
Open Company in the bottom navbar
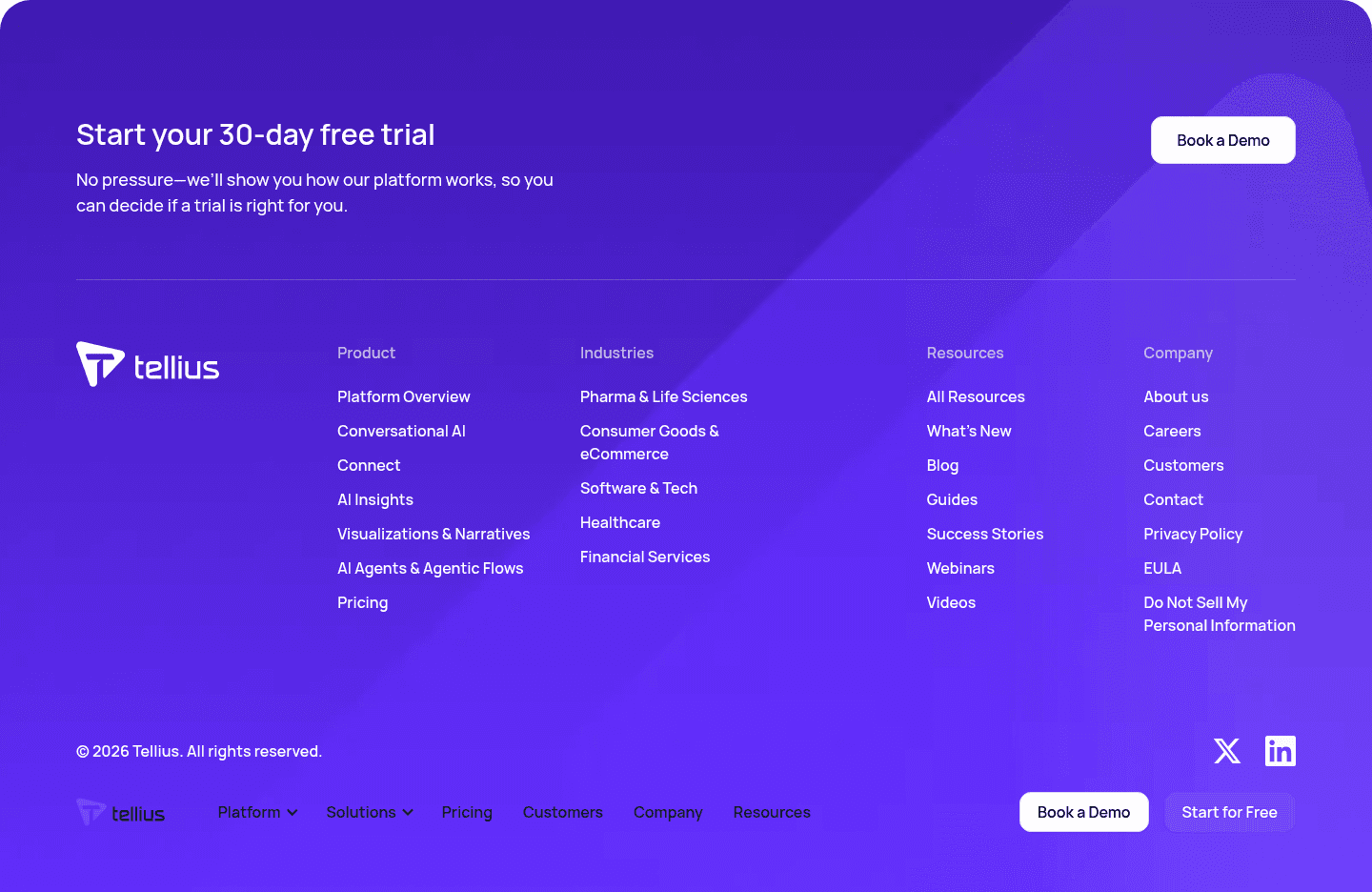pyautogui.click(x=668, y=812)
